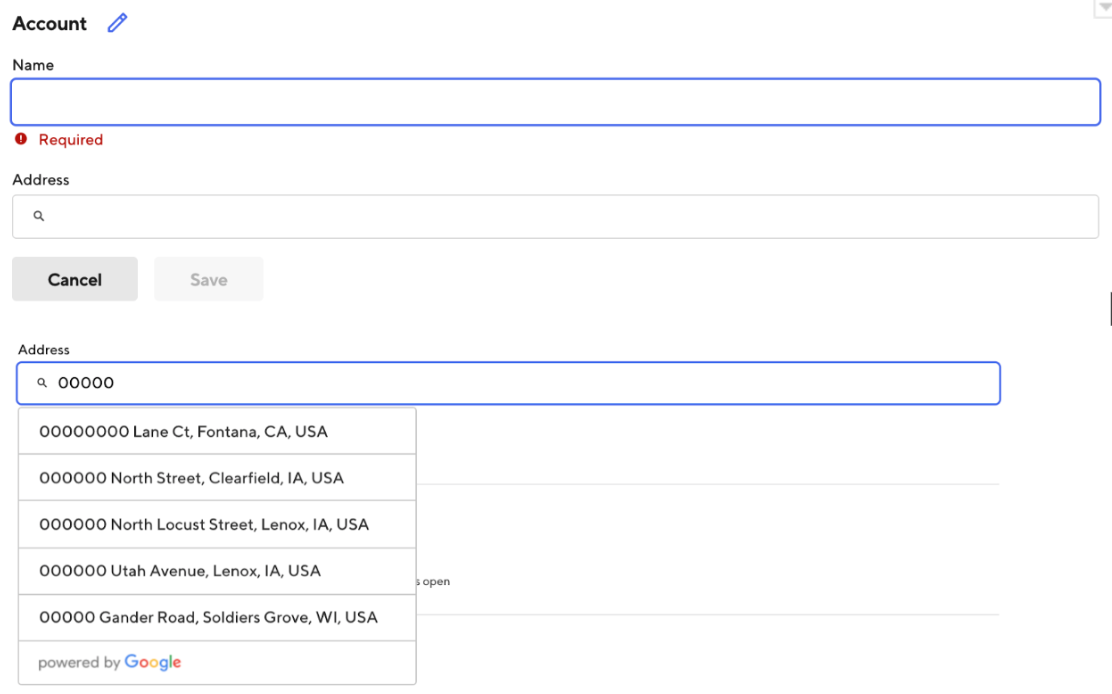
Task: Click the search icon next to 00000
Action: pos(42,383)
